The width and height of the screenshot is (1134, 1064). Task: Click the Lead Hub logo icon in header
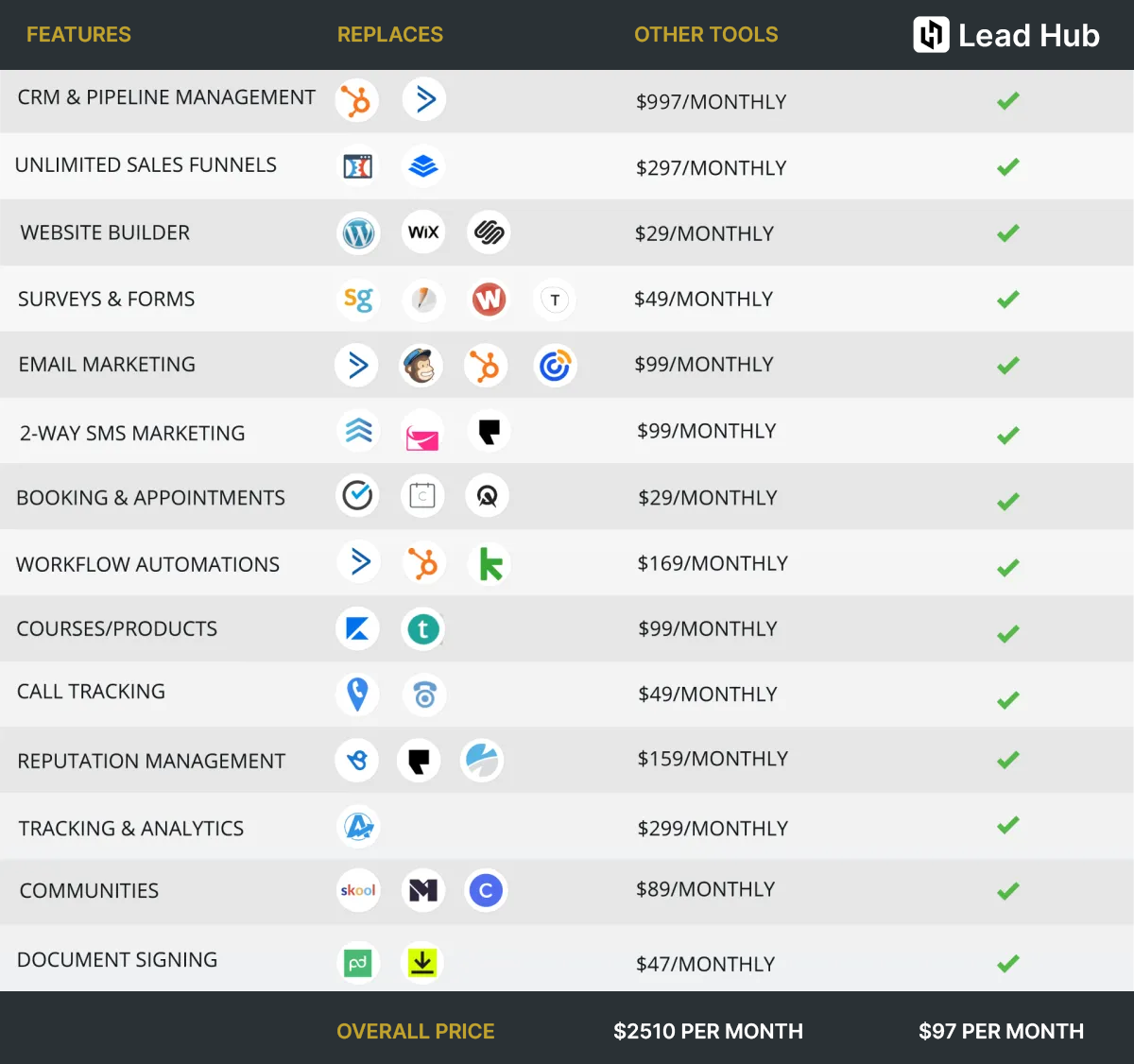click(x=931, y=35)
